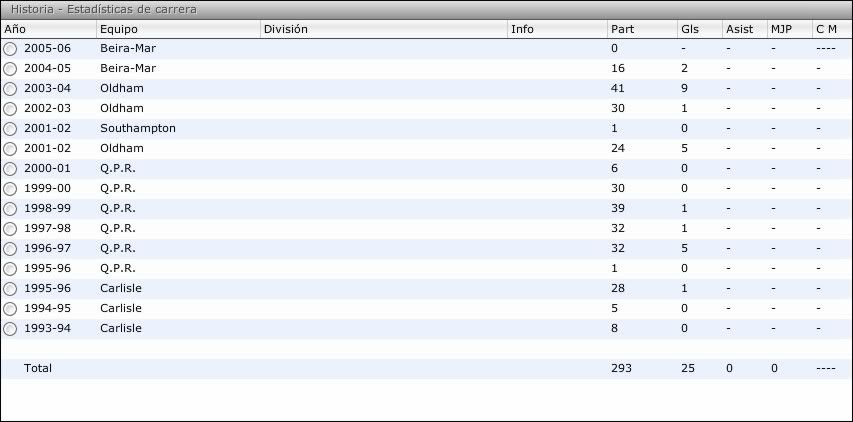
Task: Click the season text 1994-95
Action: [47, 308]
